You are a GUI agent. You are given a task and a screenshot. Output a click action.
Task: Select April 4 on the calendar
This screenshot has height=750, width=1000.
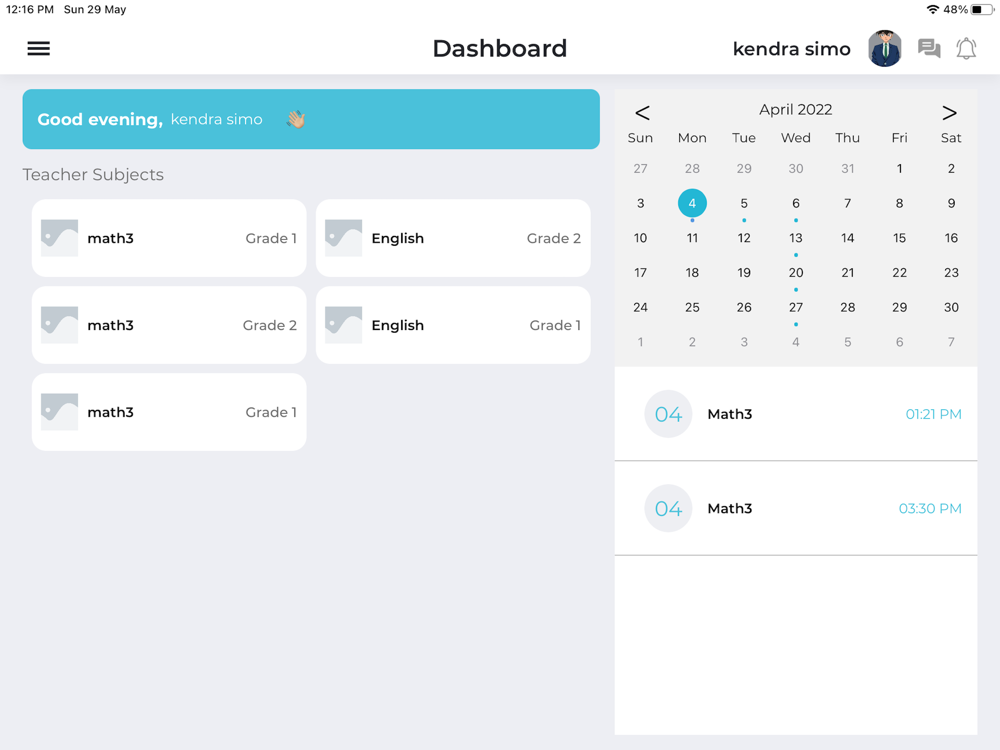click(x=692, y=203)
